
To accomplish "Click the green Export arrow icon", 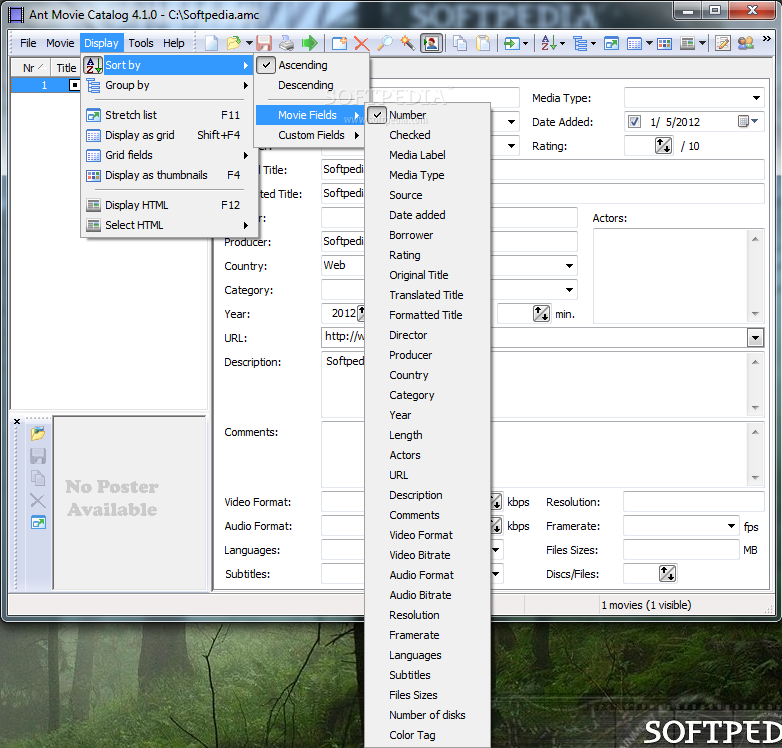I will pos(310,43).
